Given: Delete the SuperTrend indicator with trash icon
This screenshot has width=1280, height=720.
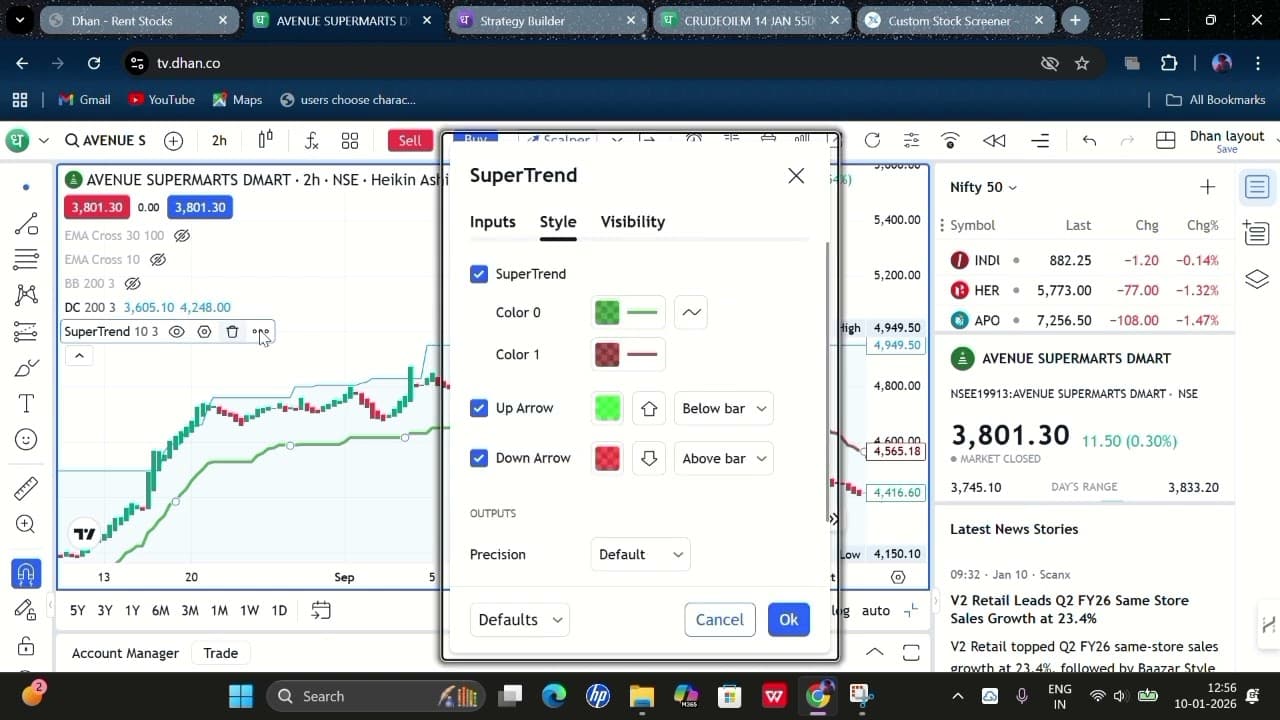Looking at the screenshot, I should pos(232,331).
